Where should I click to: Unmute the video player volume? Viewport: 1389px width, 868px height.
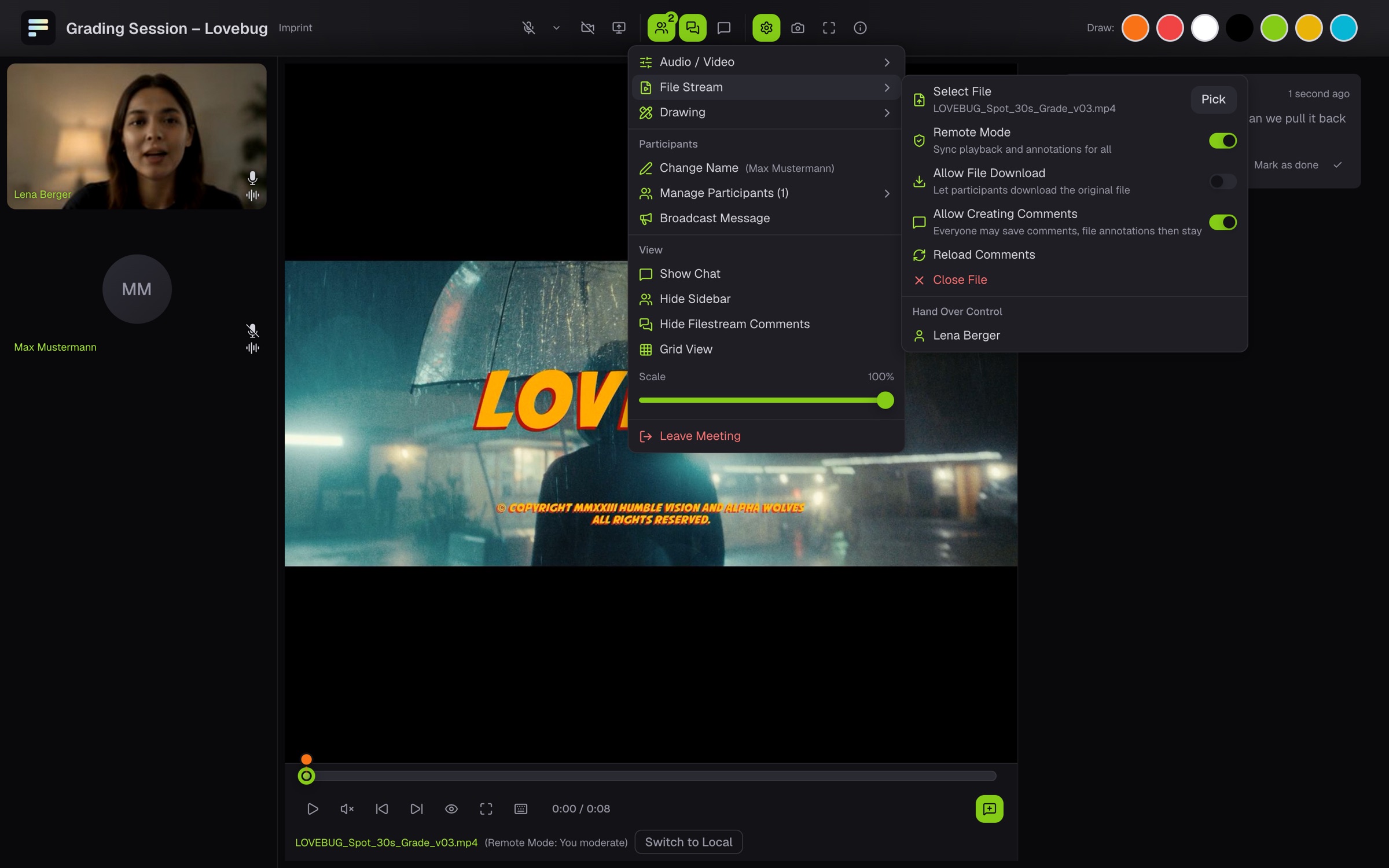pyautogui.click(x=347, y=808)
